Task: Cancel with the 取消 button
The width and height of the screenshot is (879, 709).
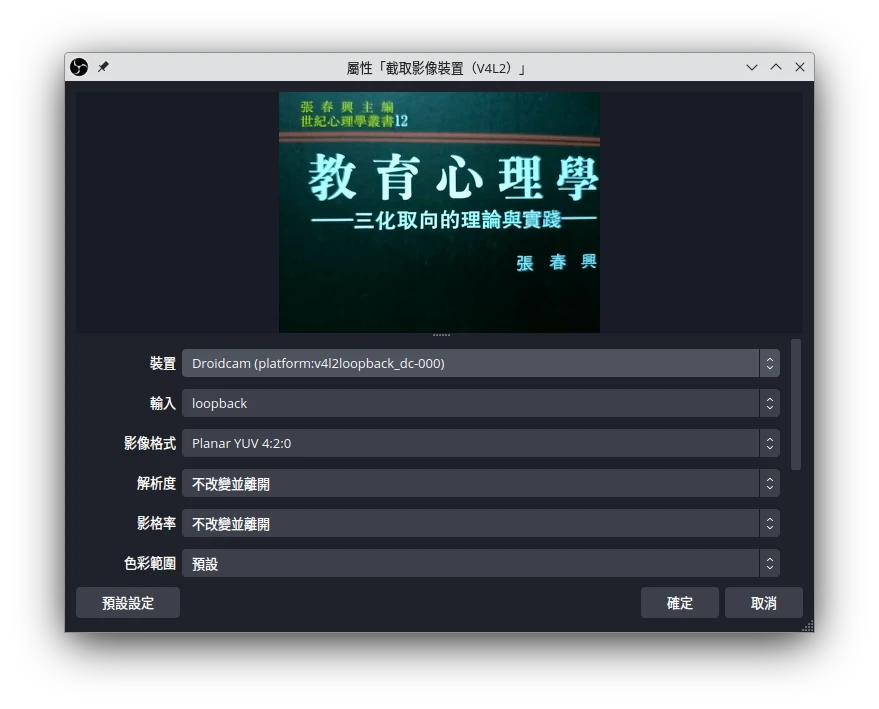Action: coord(764,603)
